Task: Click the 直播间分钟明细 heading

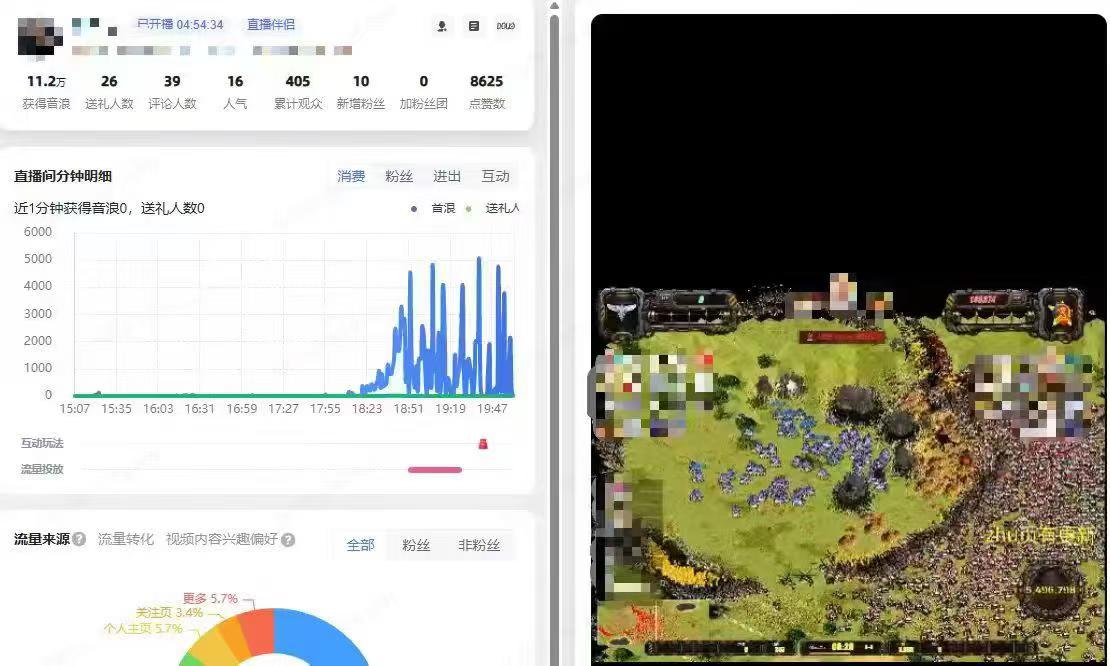Action: tap(63, 176)
